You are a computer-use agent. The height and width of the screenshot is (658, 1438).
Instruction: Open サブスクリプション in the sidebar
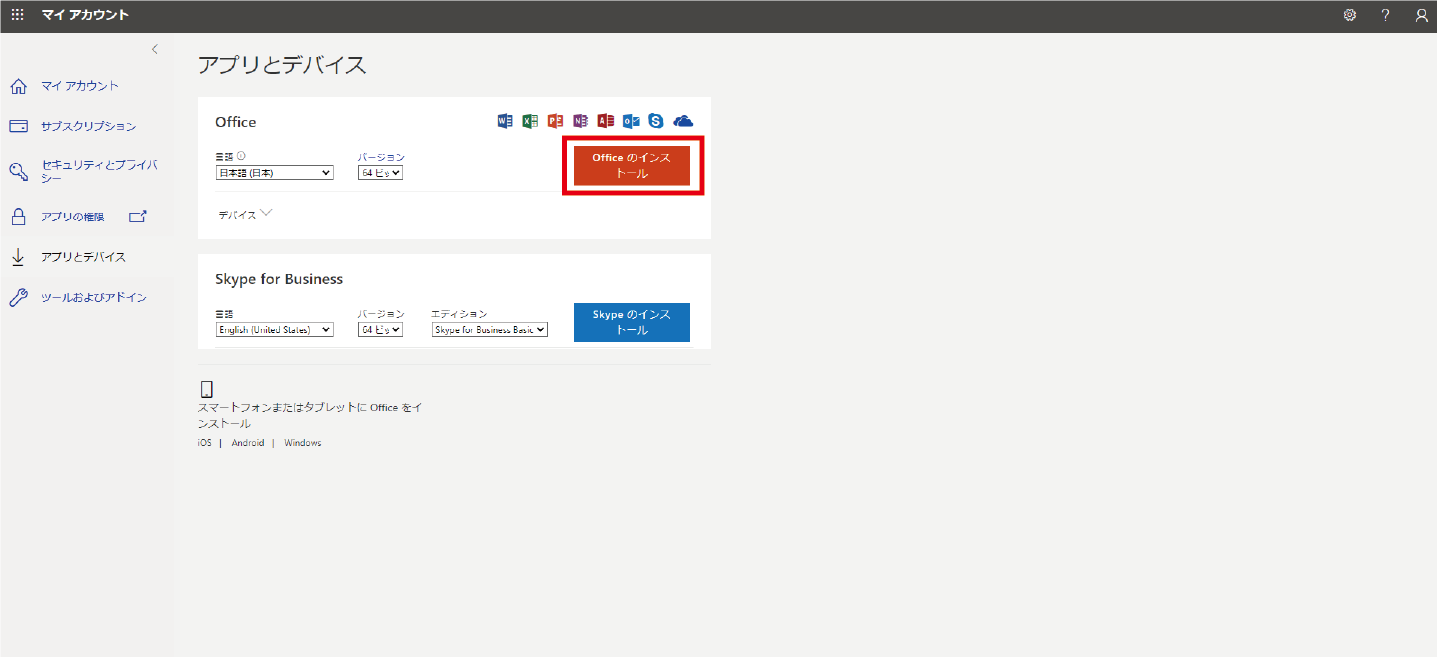tap(88, 126)
